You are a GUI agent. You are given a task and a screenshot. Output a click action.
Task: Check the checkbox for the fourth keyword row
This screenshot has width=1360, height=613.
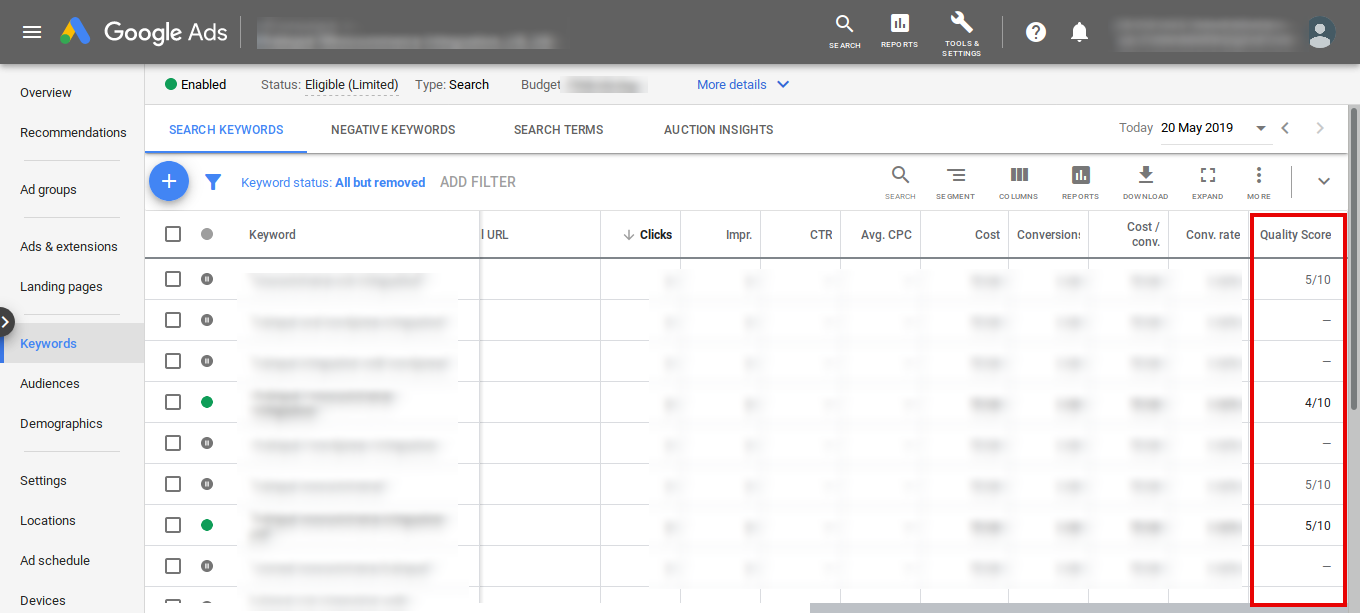pyautogui.click(x=173, y=402)
